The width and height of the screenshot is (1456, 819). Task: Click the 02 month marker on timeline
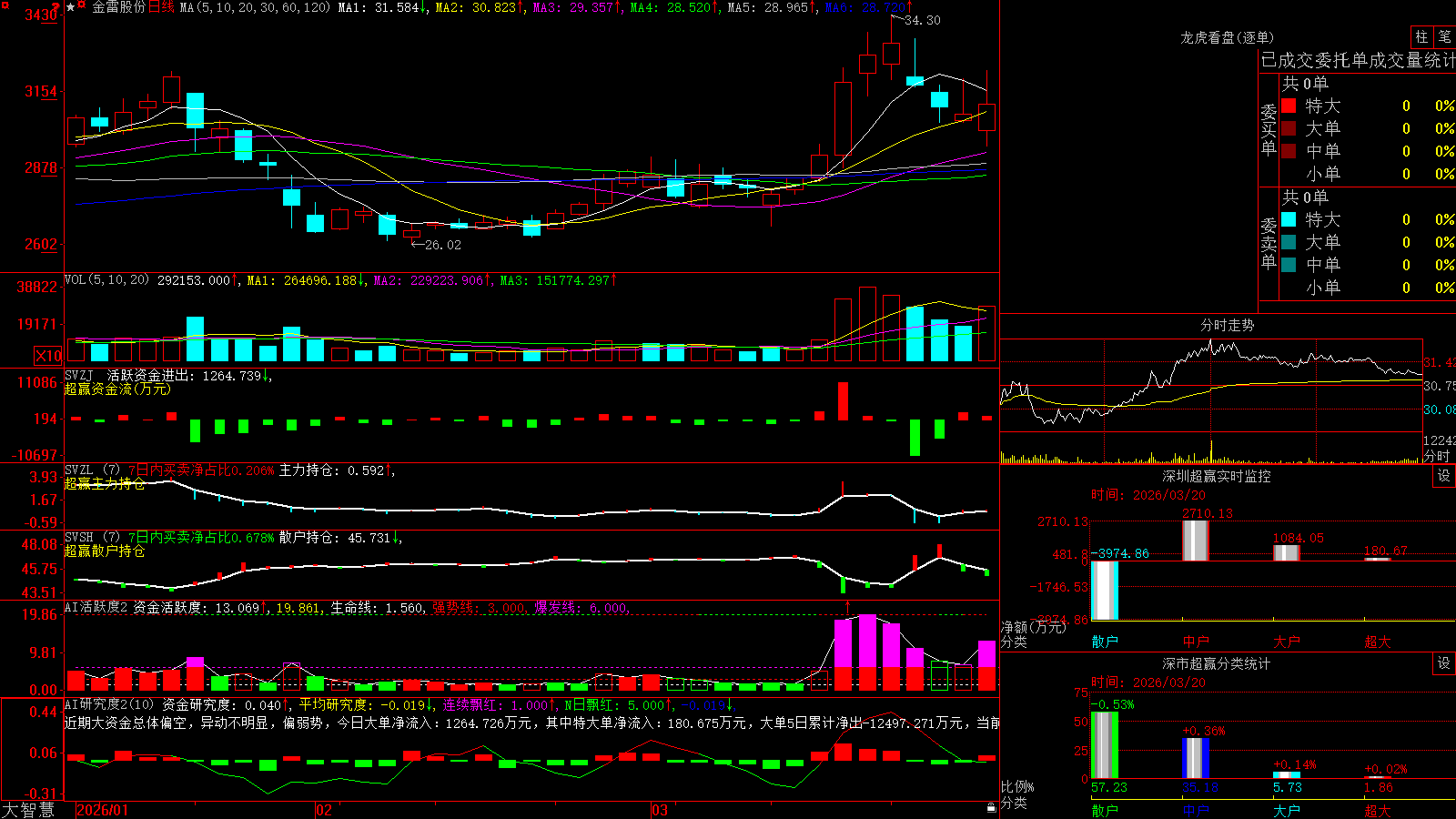(323, 810)
